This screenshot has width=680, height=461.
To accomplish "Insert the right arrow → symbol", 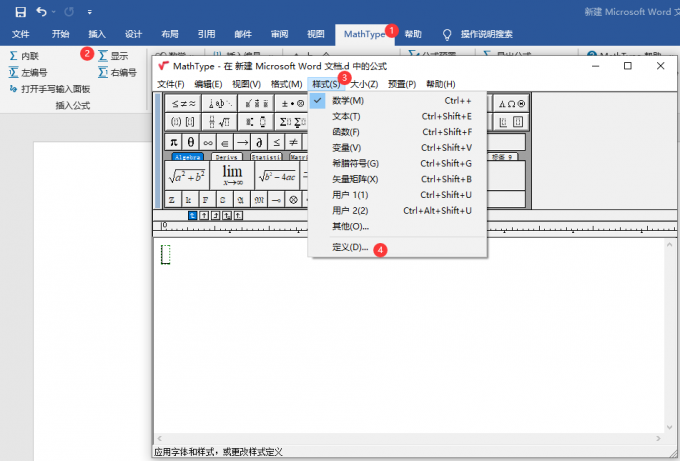I will pyautogui.click(x=242, y=142).
